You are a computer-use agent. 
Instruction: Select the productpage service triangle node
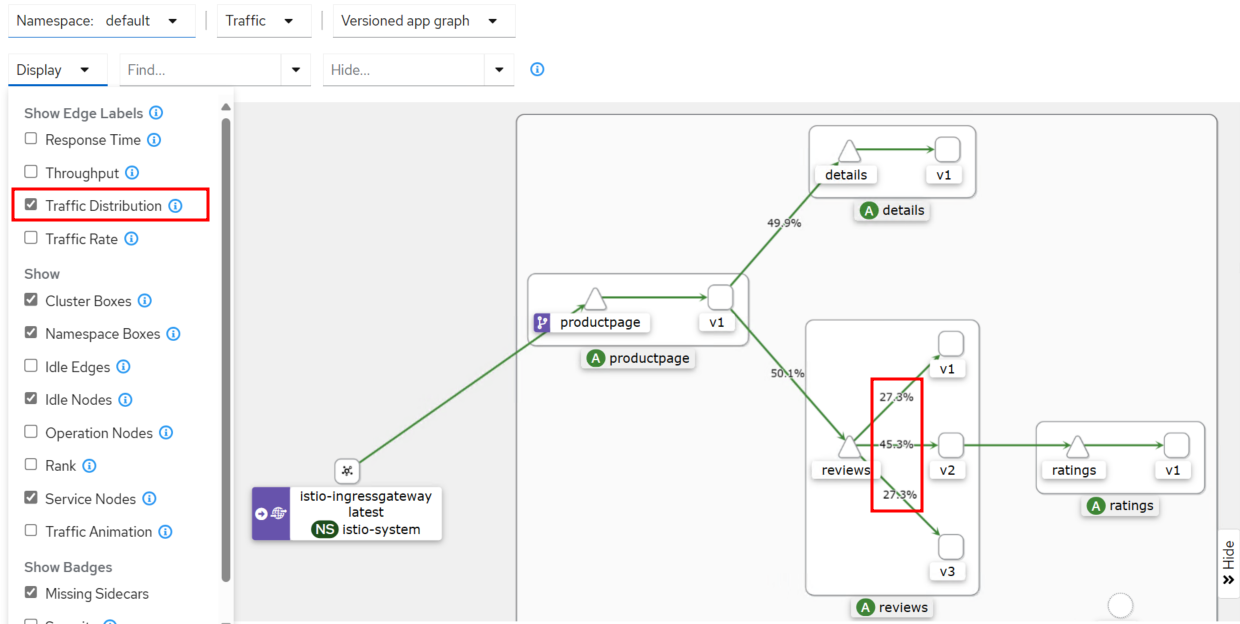pyautogui.click(x=595, y=299)
